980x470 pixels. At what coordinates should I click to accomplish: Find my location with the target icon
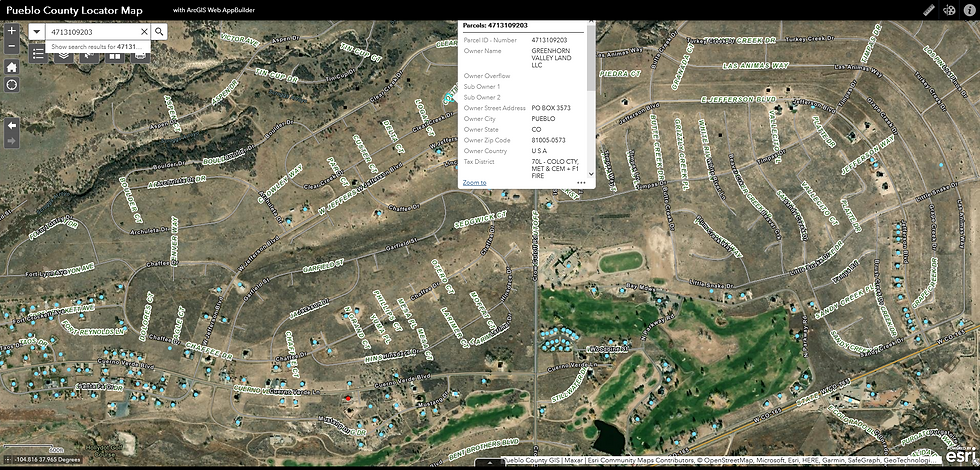pos(12,85)
